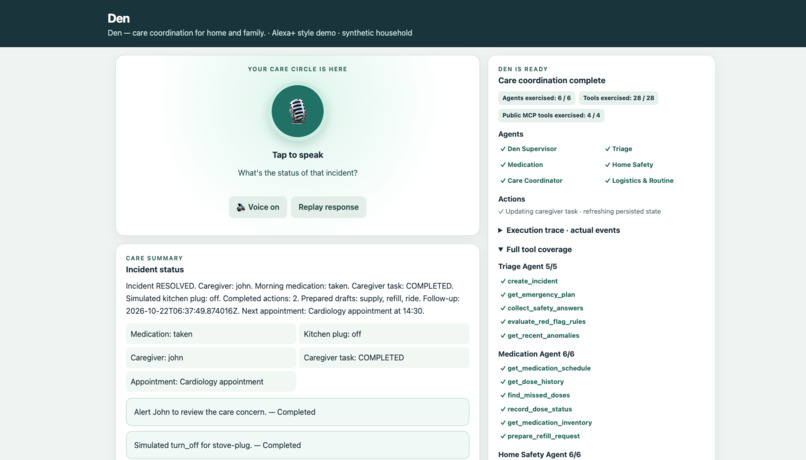This screenshot has height=460, width=806.
Task: Tap the microphone to speak
Action: pyautogui.click(x=298, y=111)
